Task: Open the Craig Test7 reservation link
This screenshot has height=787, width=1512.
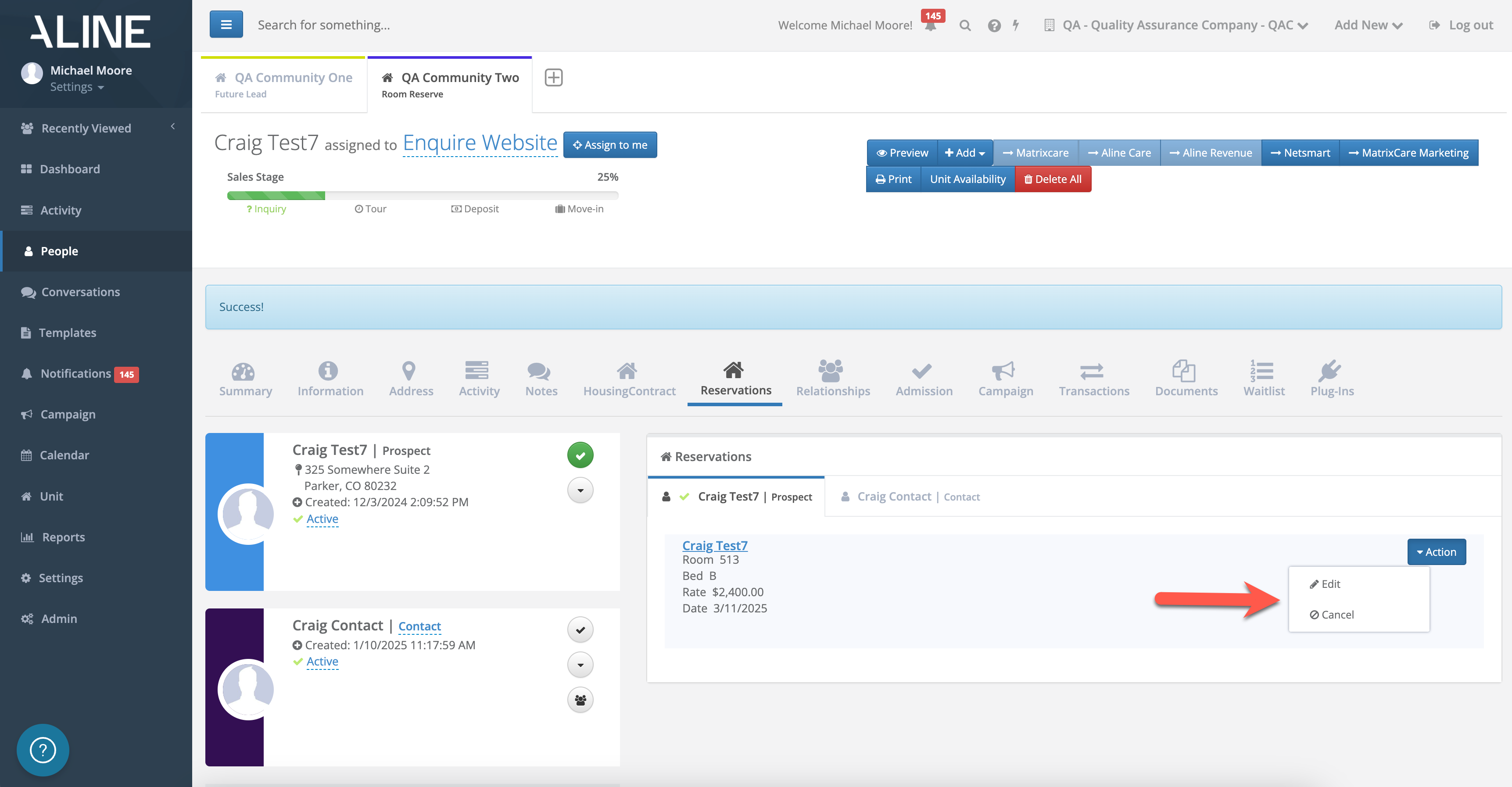Action: coord(714,545)
